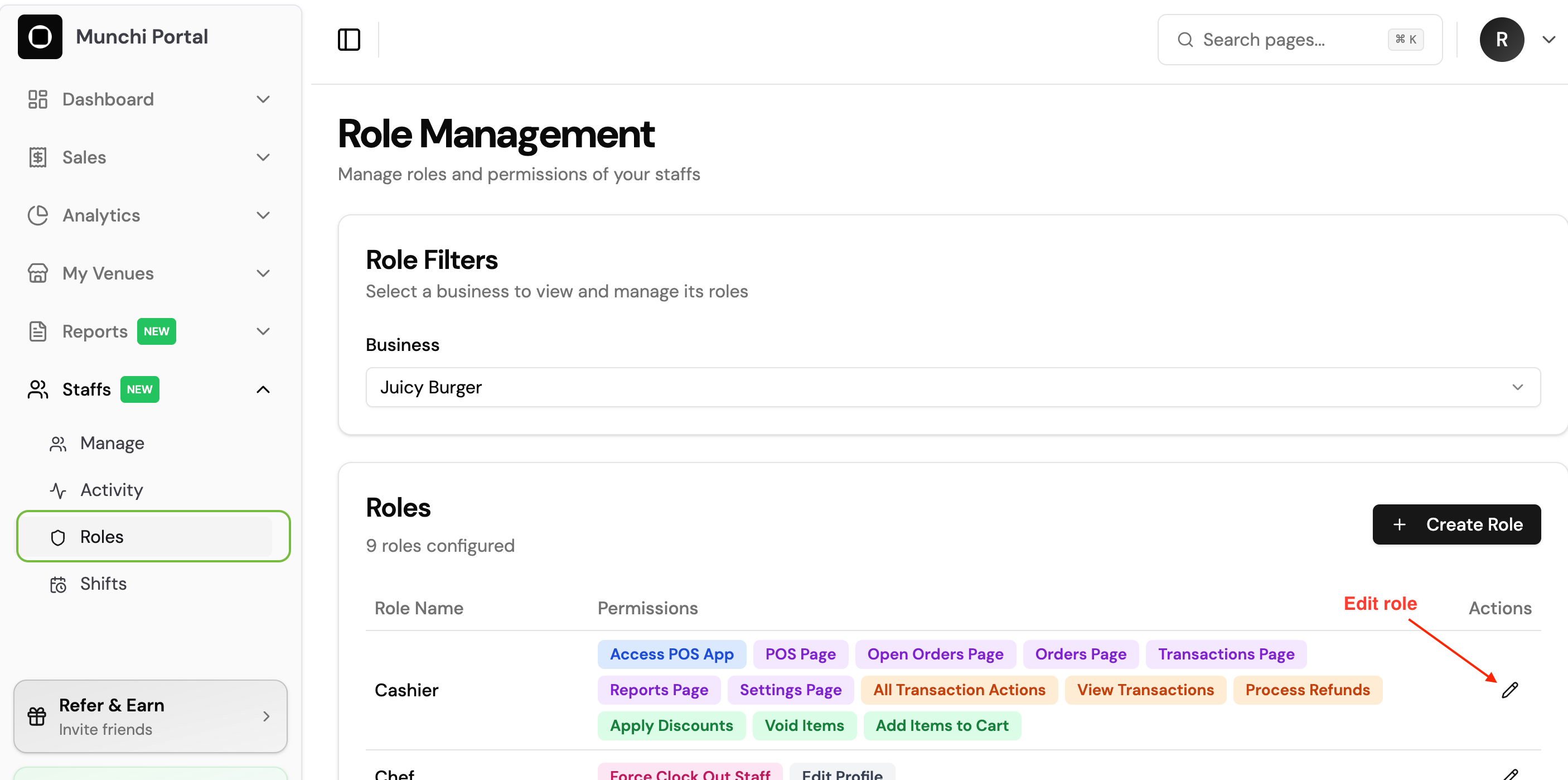The image size is (1568, 780).
Task: Click the "9 roles configured" text
Action: pyautogui.click(x=440, y=546)
